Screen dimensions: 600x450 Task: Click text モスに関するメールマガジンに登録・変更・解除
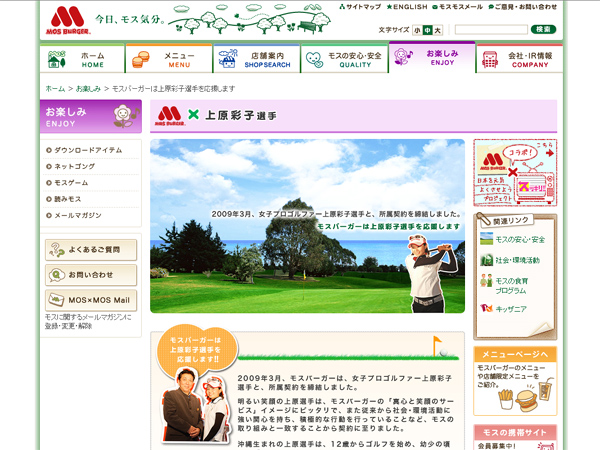point(88,322)
